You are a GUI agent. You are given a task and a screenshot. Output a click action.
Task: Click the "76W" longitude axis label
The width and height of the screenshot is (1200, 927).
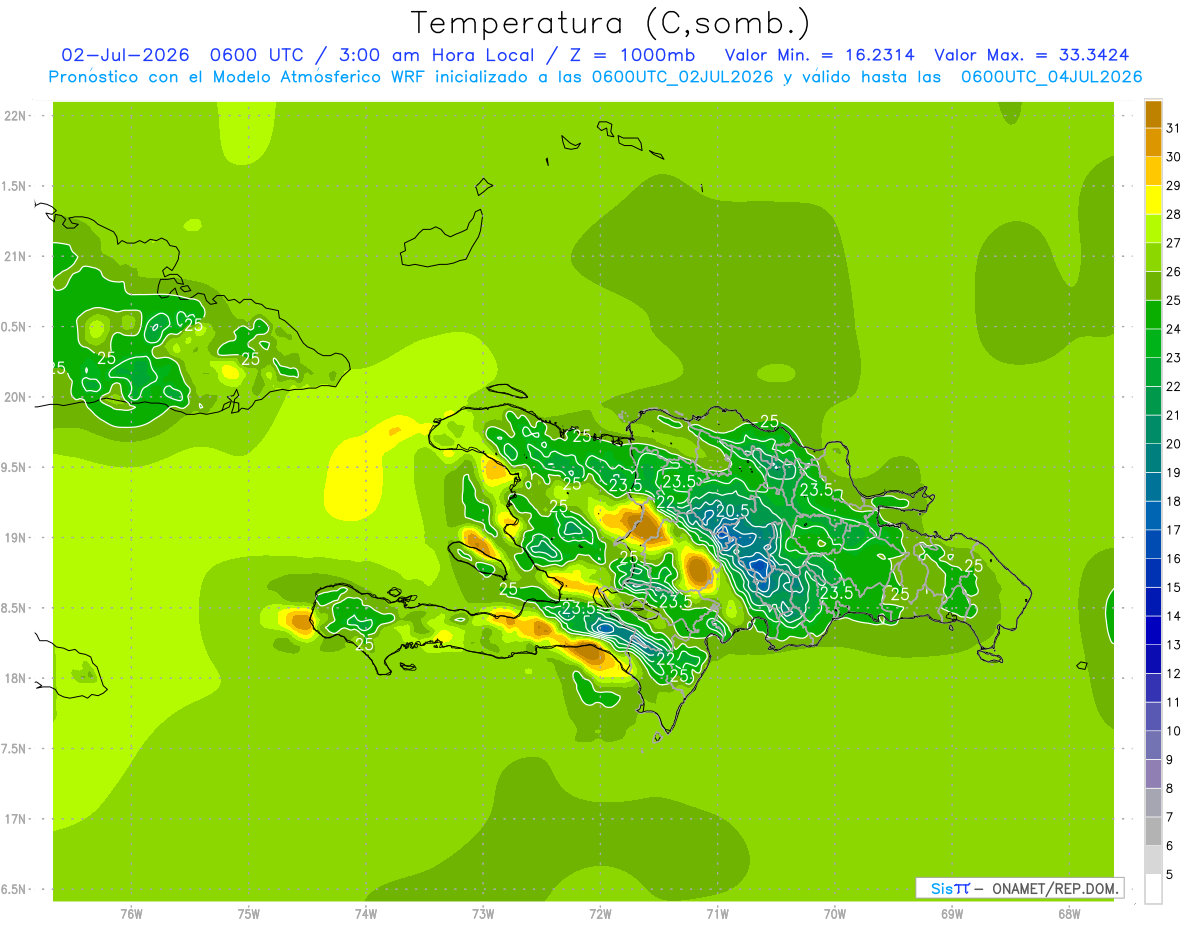click(x=131, y=914)
